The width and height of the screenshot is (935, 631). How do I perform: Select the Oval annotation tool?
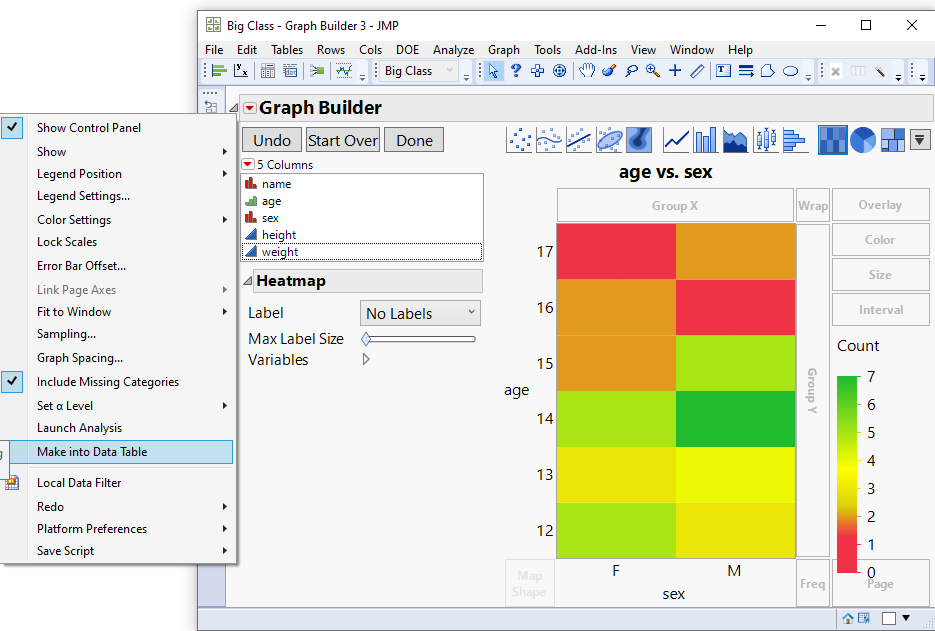pos(790,71)
